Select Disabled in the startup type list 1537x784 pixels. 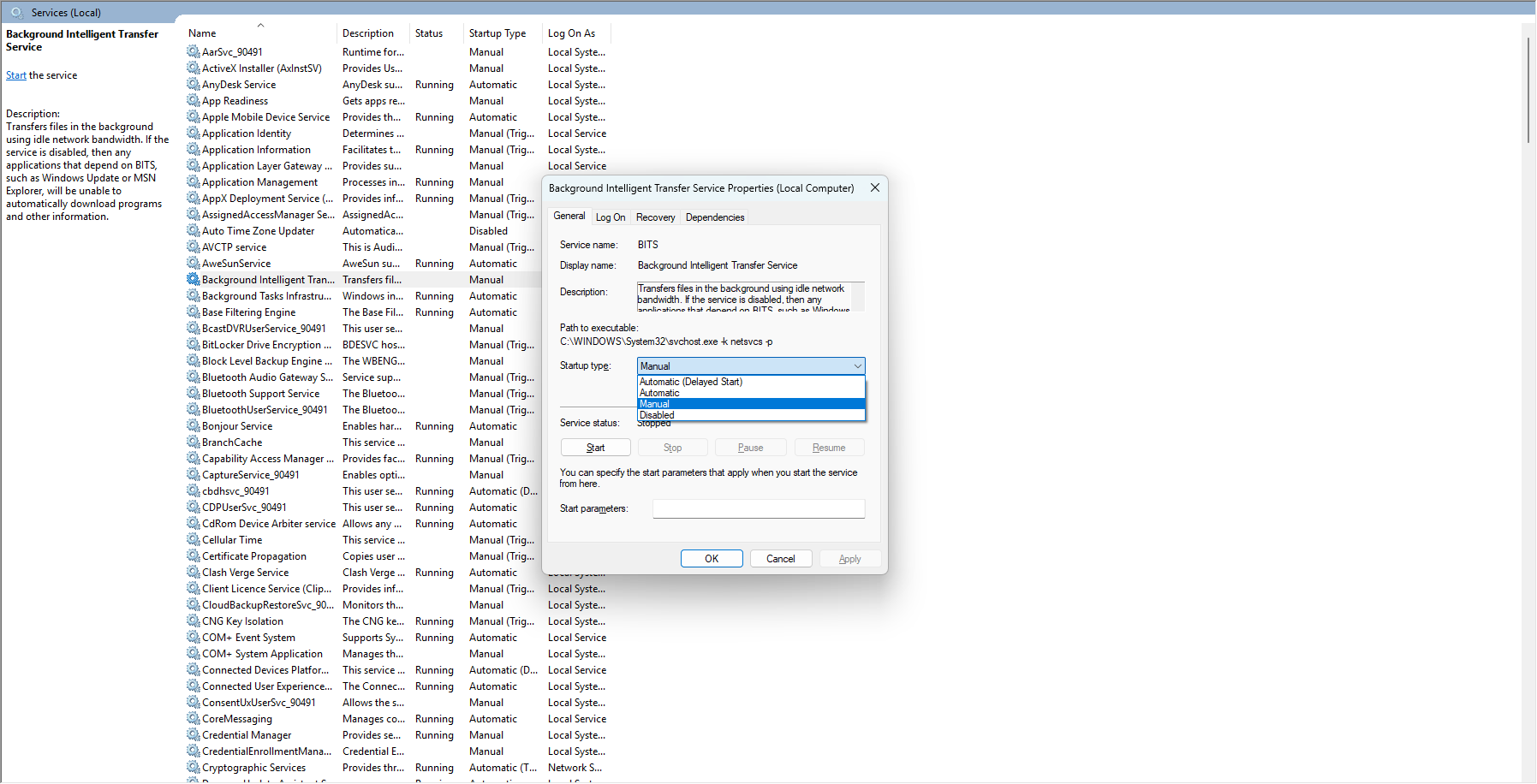(657, 415)
